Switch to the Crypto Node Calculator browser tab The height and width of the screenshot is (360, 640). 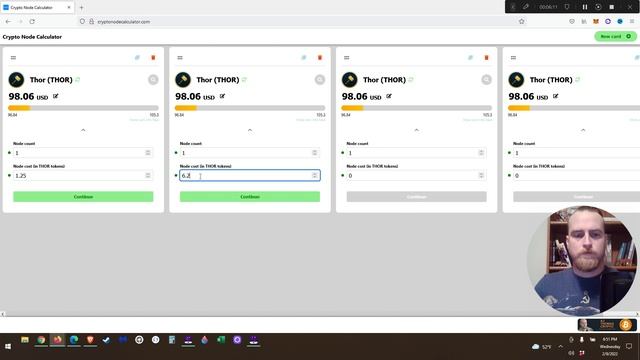[37, 7]
